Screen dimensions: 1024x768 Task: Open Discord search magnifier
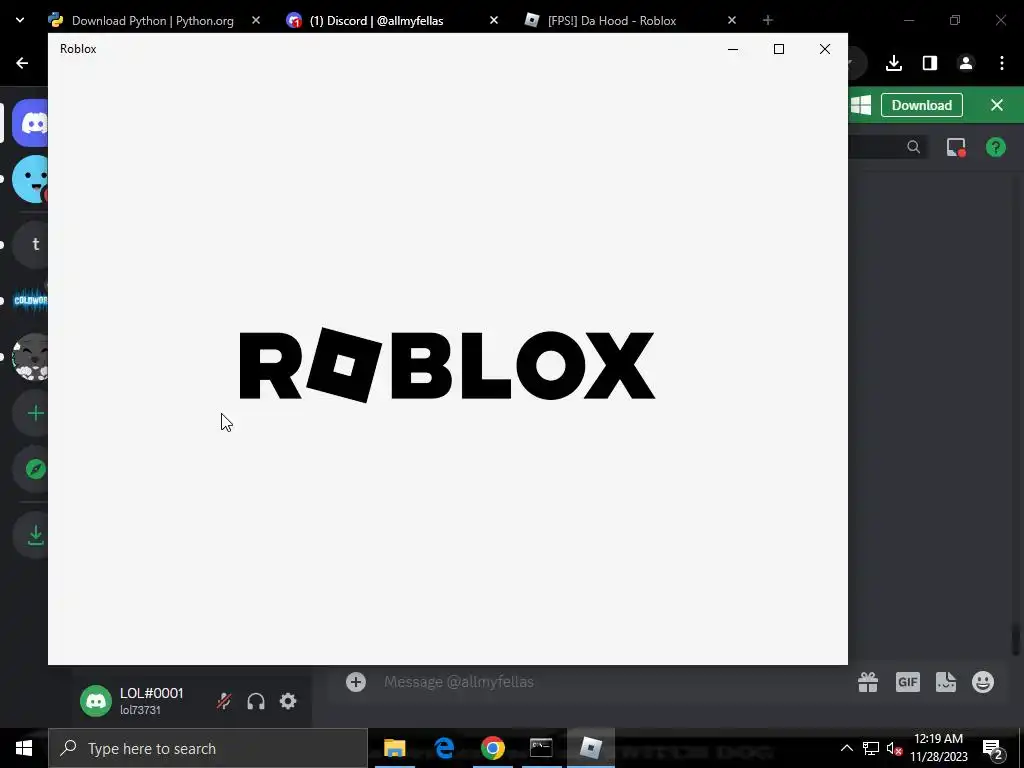pos(914,147)
